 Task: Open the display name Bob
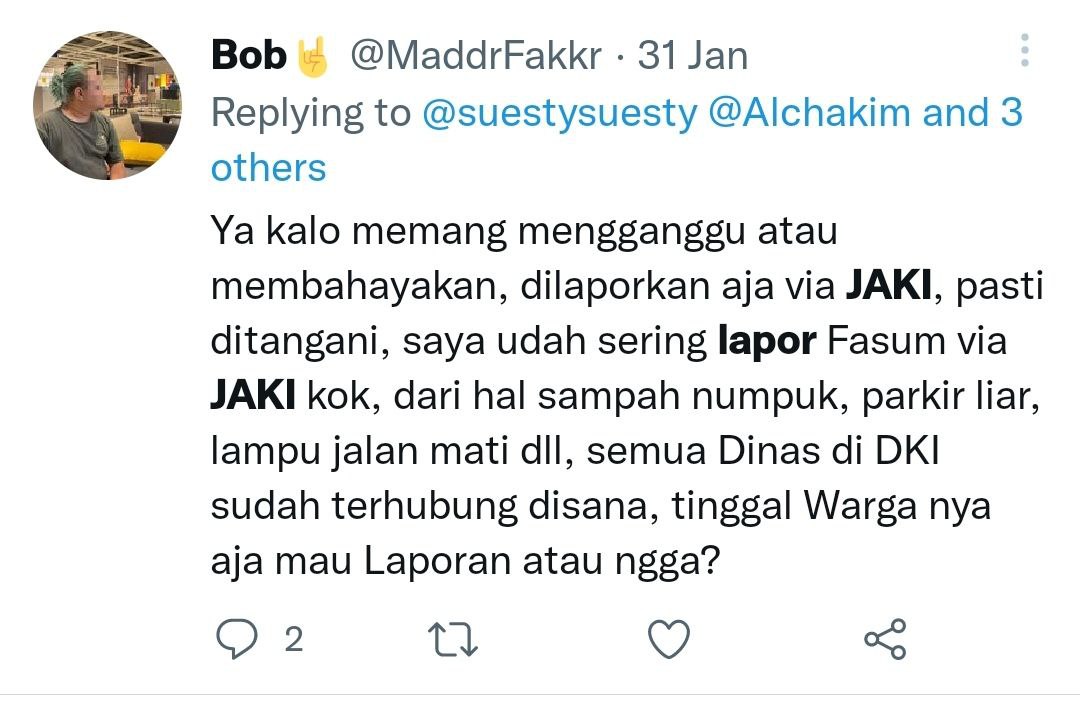249,55
